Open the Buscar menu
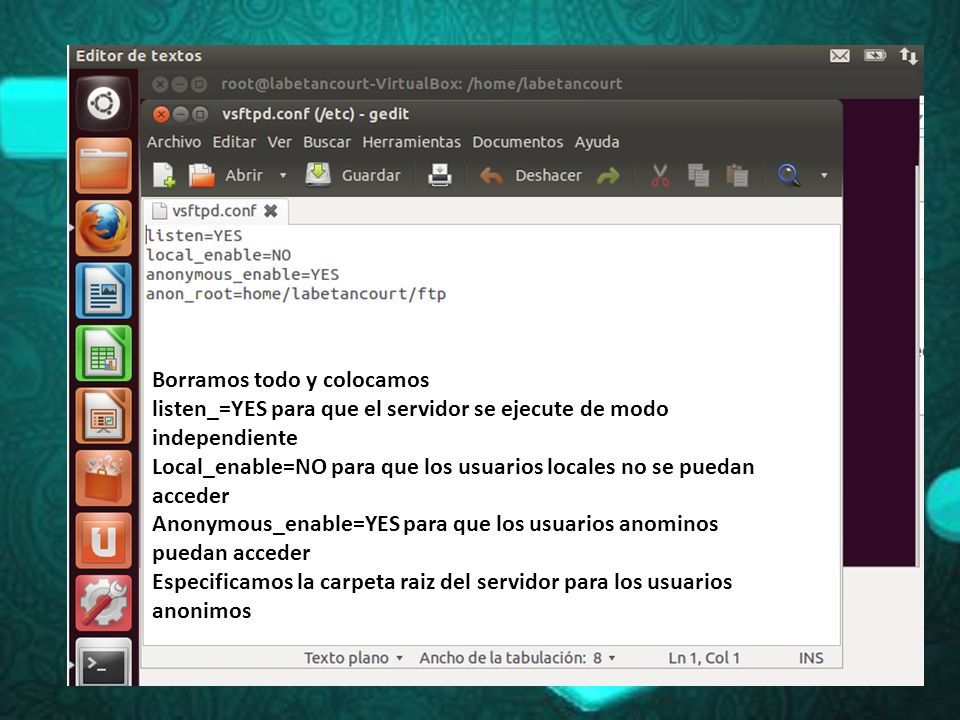Image resolution: width=960 pixels, height=720 pixels. click(x=327, y=142)
